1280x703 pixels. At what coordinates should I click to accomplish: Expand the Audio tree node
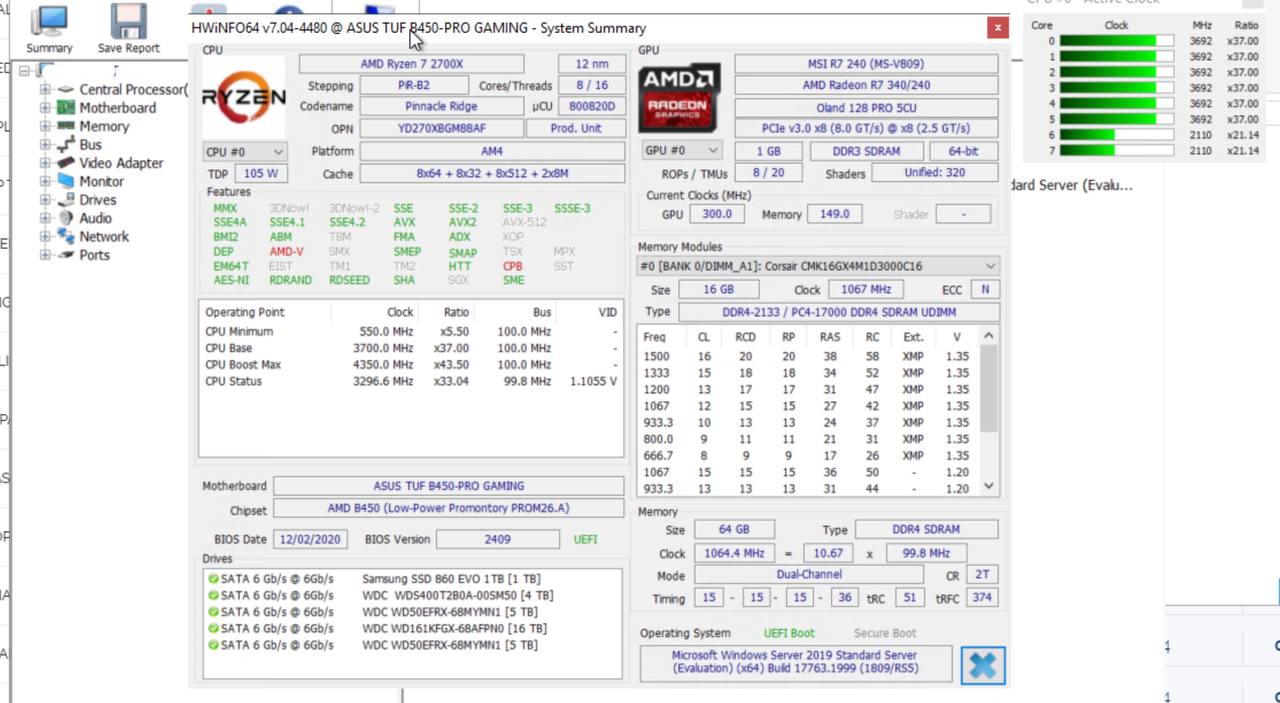pyautogui.click(x=45, y=218)
